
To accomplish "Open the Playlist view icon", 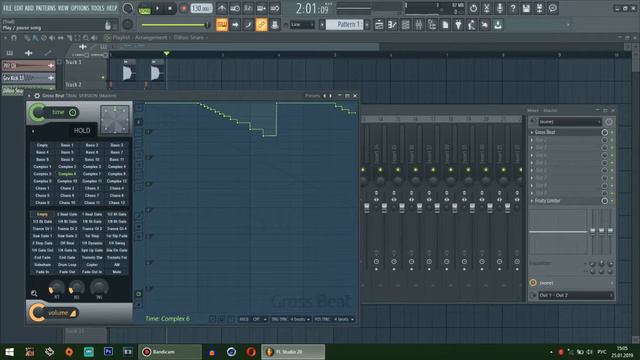I will 379,25.
